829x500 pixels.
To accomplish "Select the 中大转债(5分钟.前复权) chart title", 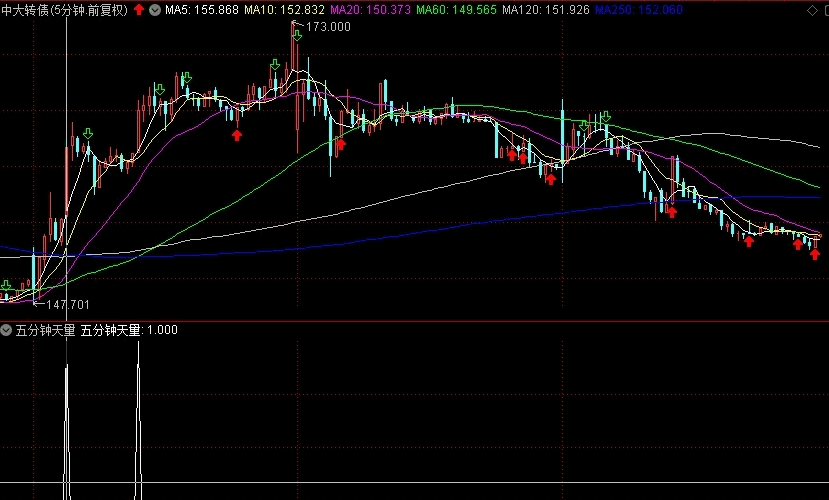I will 65,10.
